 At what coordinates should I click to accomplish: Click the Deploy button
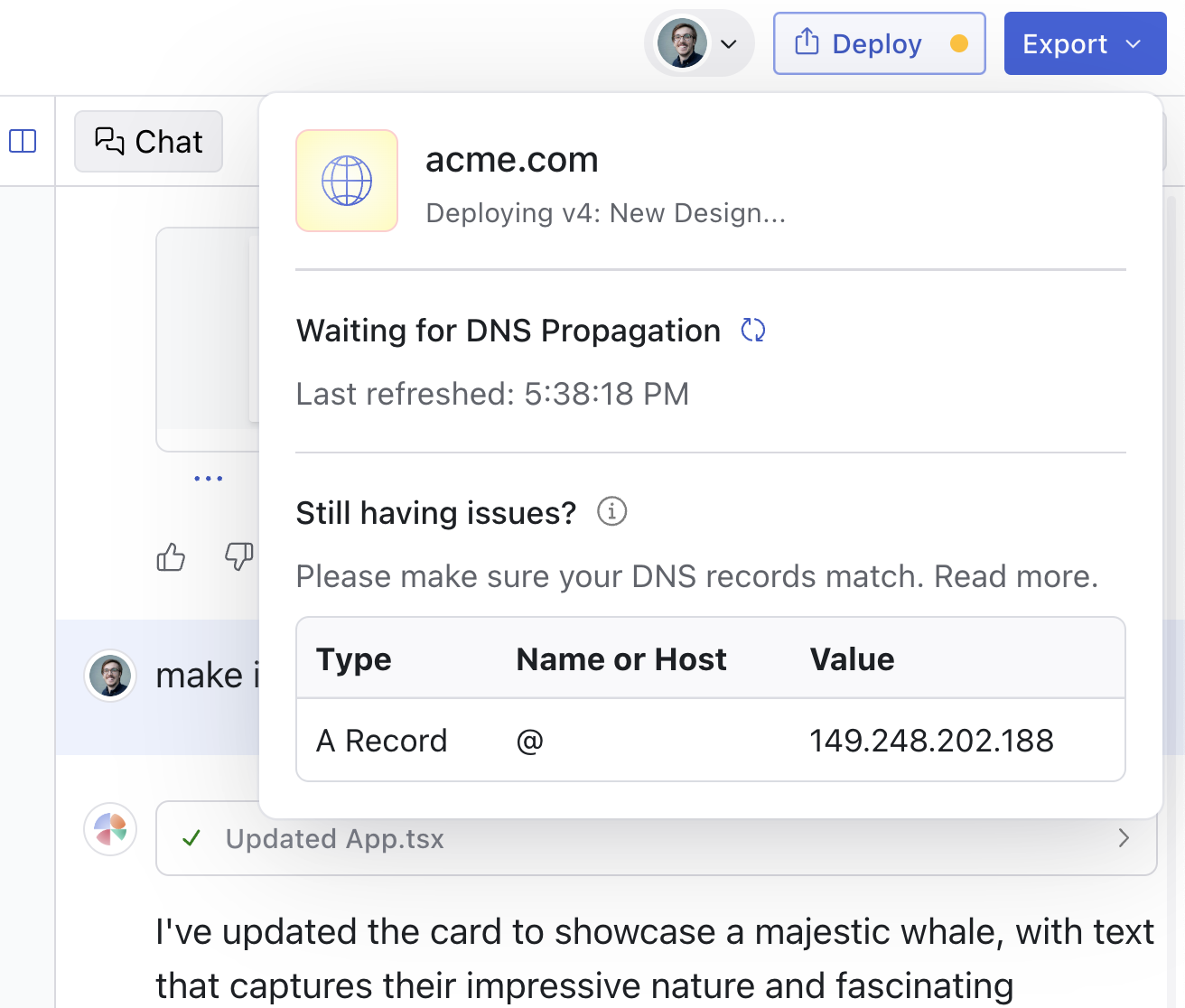[x=879, y=43]
